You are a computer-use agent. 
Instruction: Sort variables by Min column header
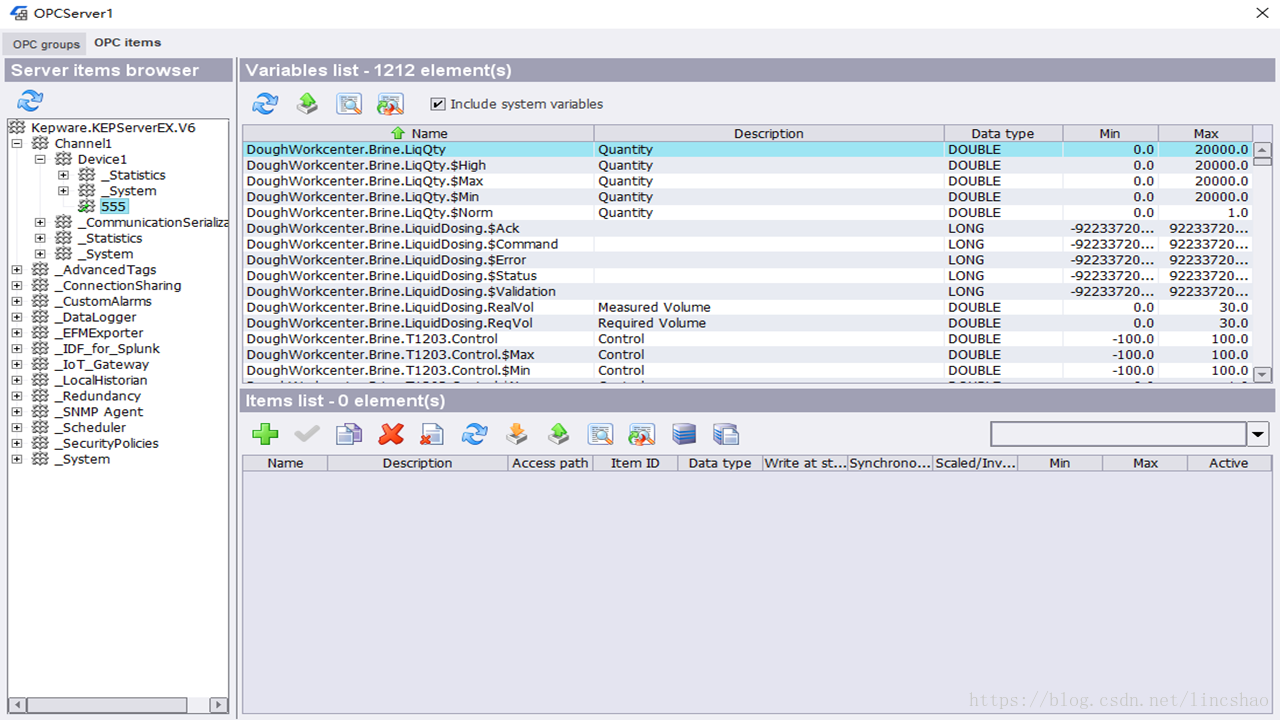coord(1110,133)
